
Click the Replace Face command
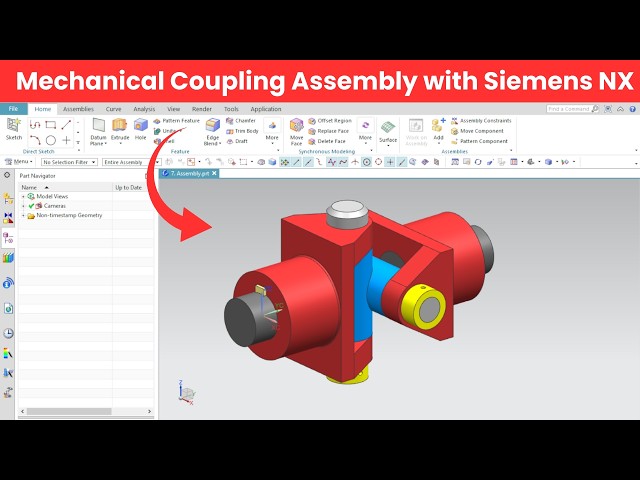(x=329, y=131)
